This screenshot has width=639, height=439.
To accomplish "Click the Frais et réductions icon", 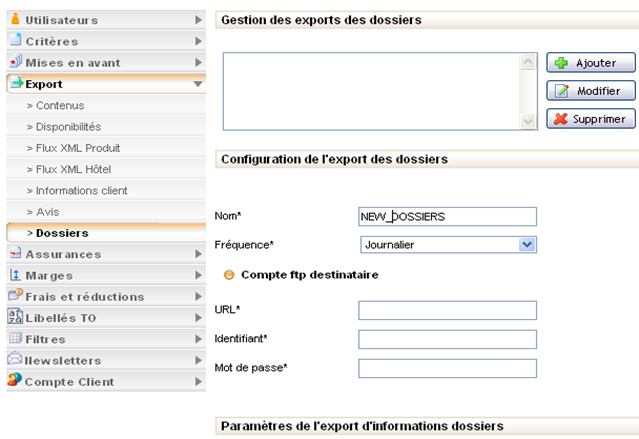I will tap(16, 296).
